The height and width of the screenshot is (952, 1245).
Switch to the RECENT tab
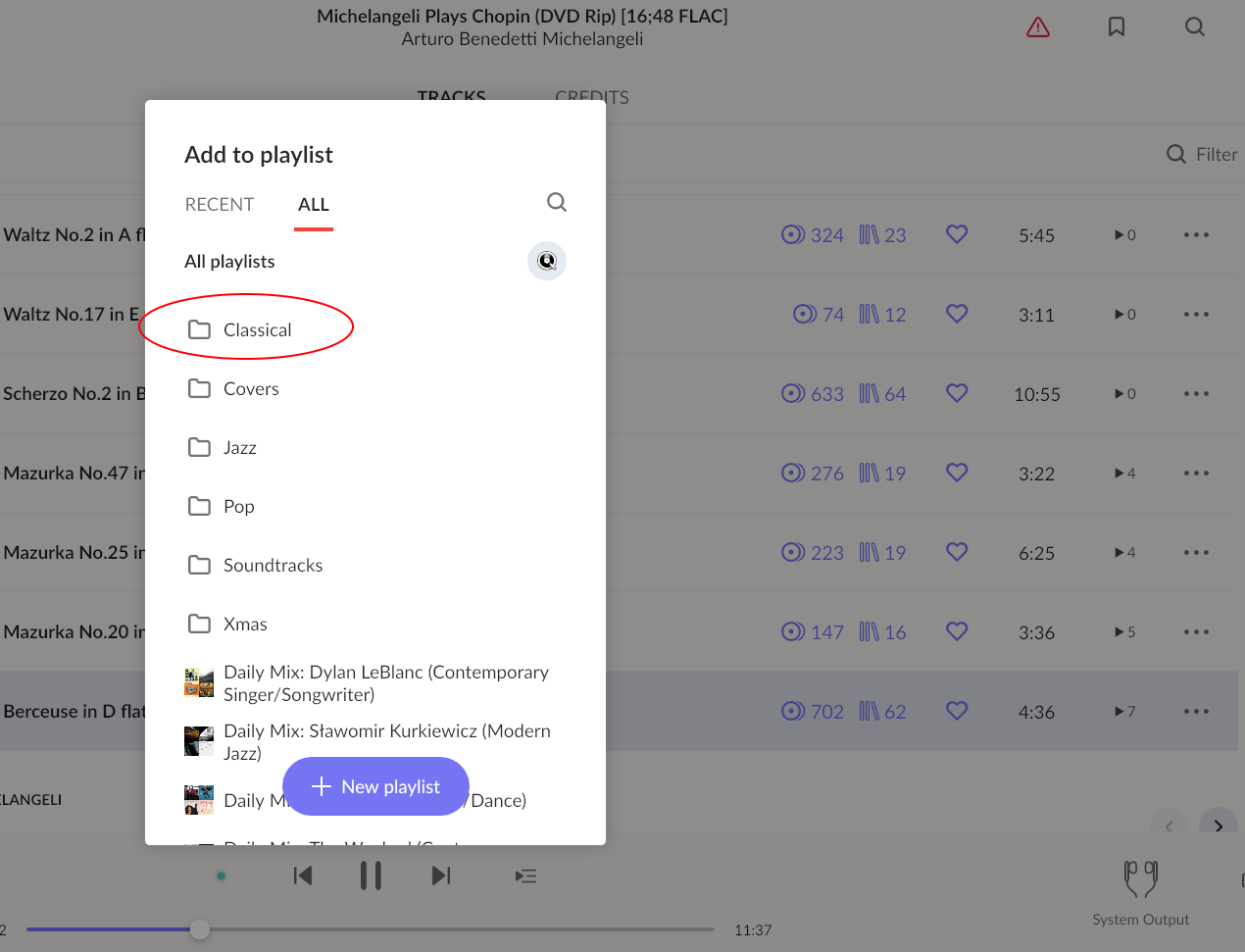220,204
